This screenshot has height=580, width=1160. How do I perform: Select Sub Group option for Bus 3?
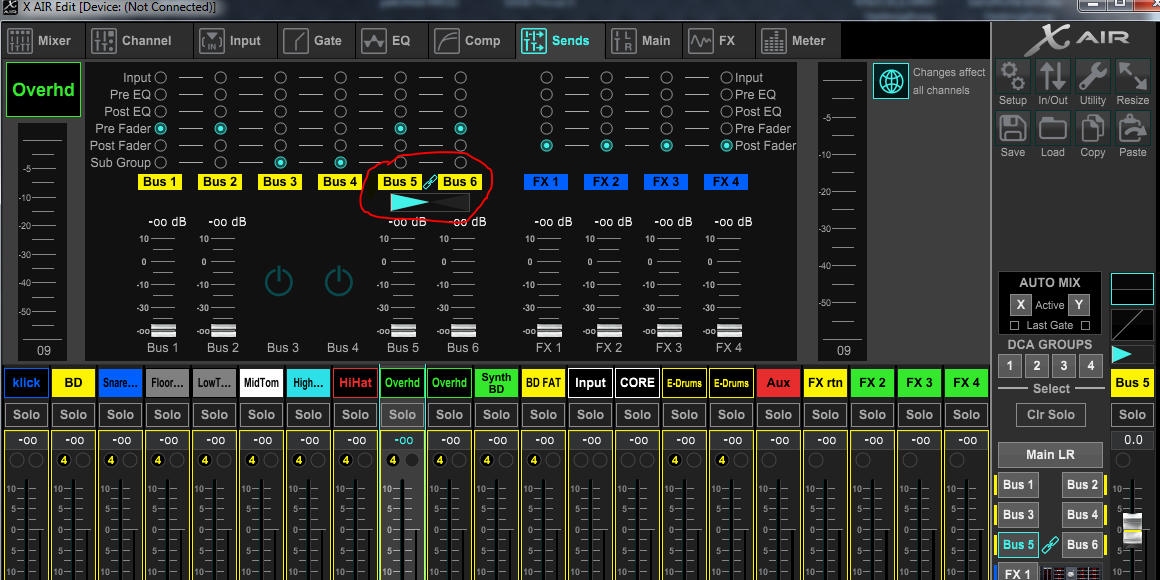(x=280, y=163)
